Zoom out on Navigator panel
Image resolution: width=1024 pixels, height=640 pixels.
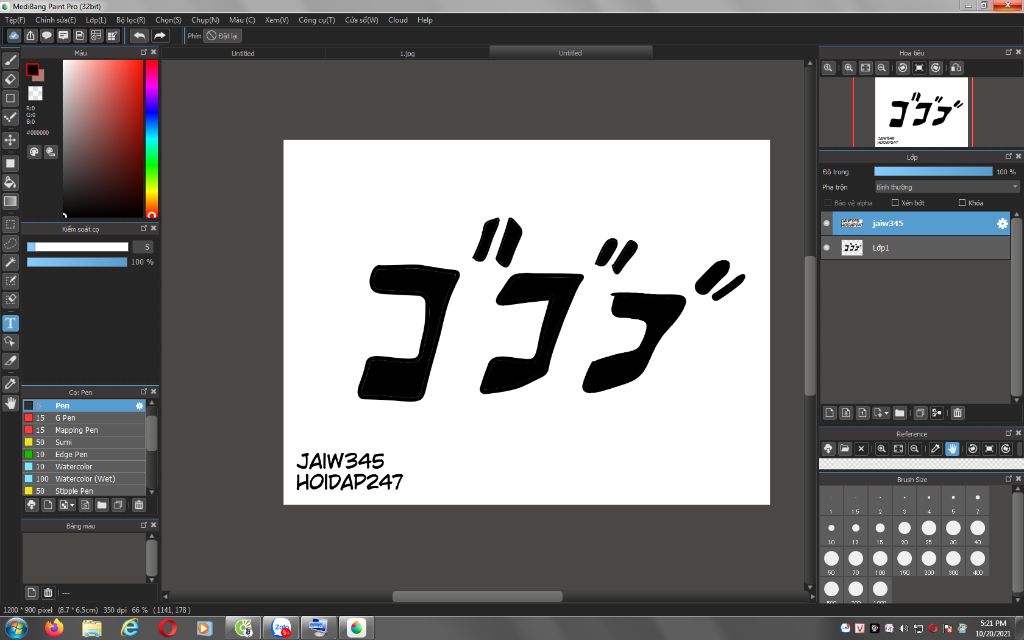coord(882,68)
